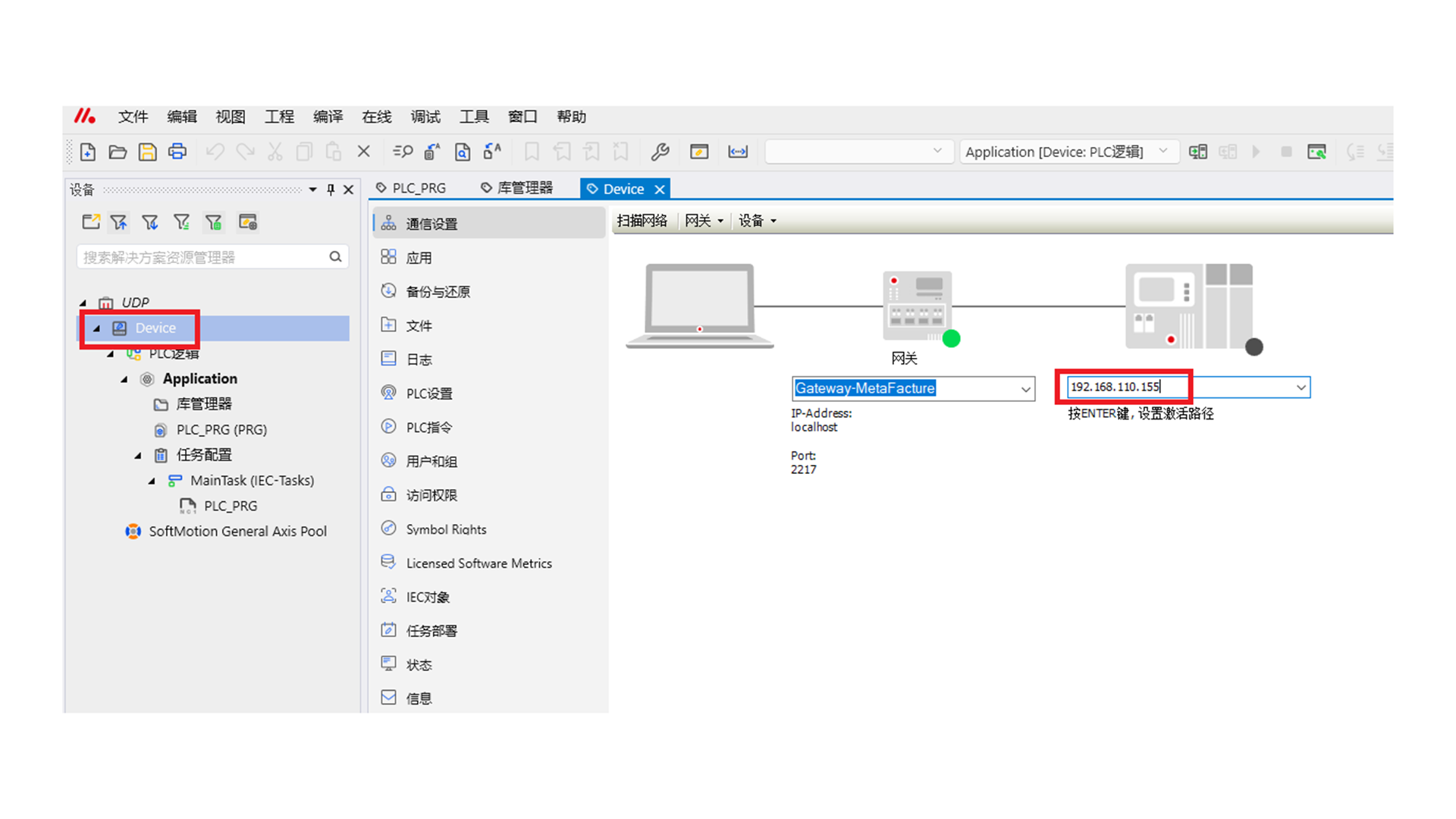
Task: Click the 扫描网络 button
Action: pyautogui.click(x=642, y=221)
